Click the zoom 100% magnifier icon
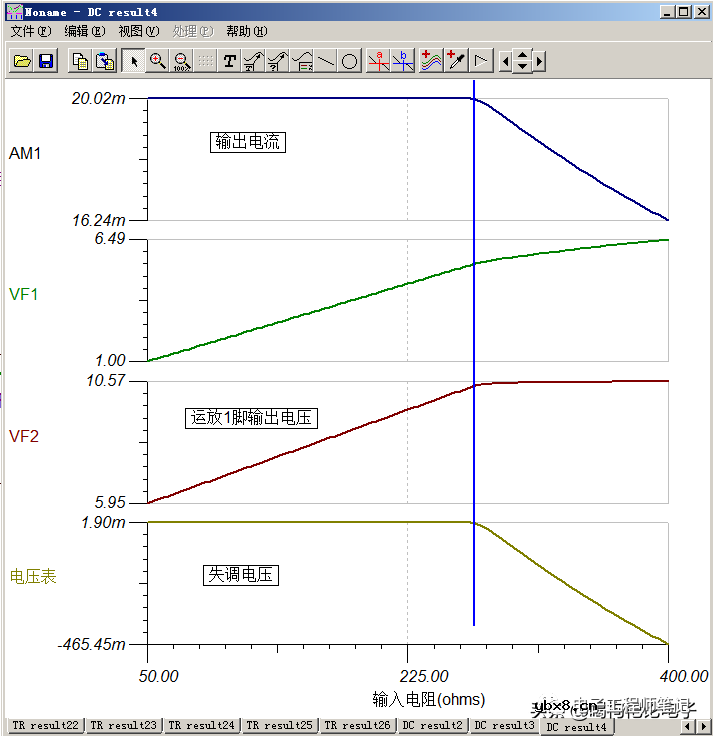 181,61
